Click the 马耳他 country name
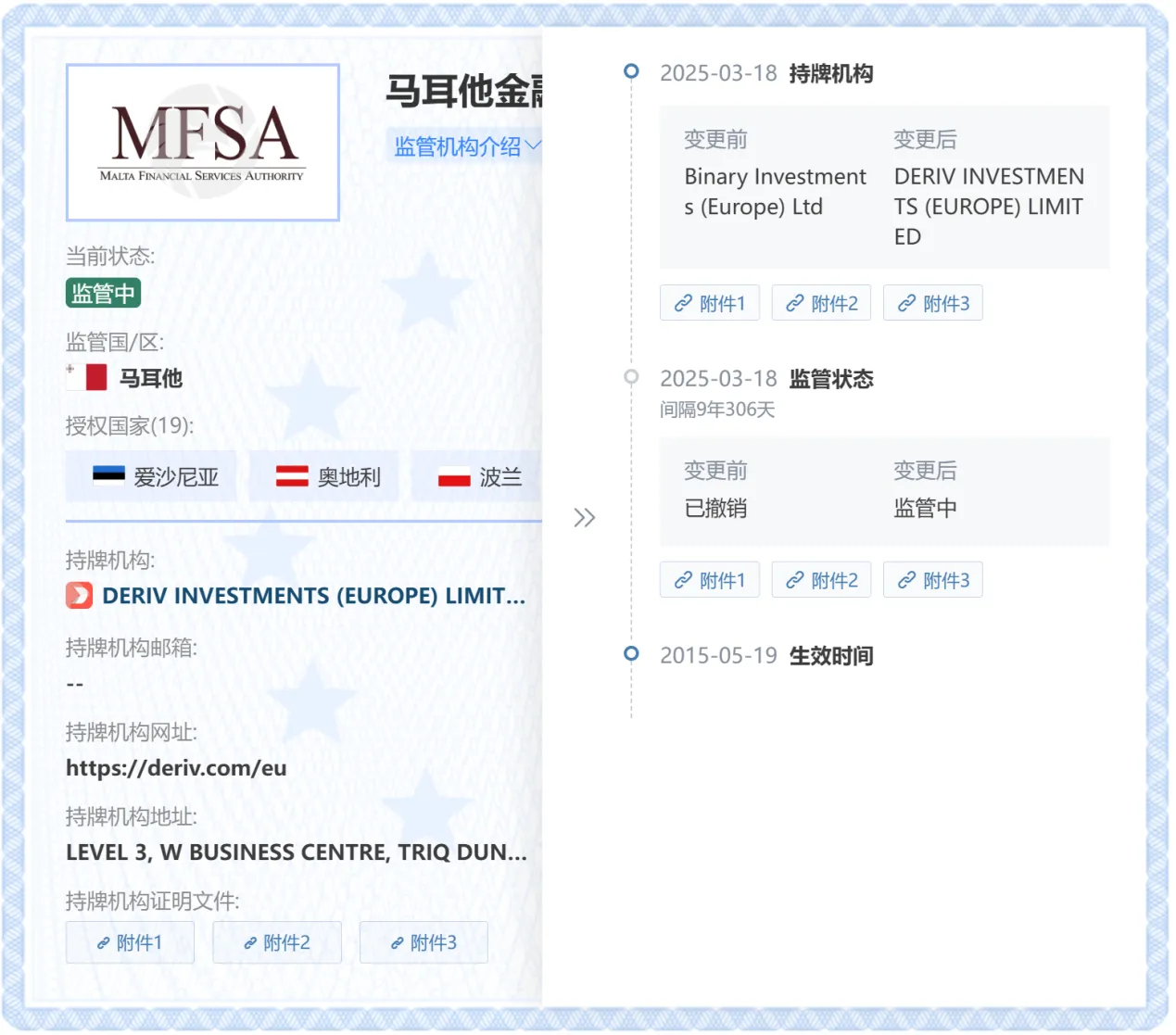 pyautogui.click(x=151, y=378)
